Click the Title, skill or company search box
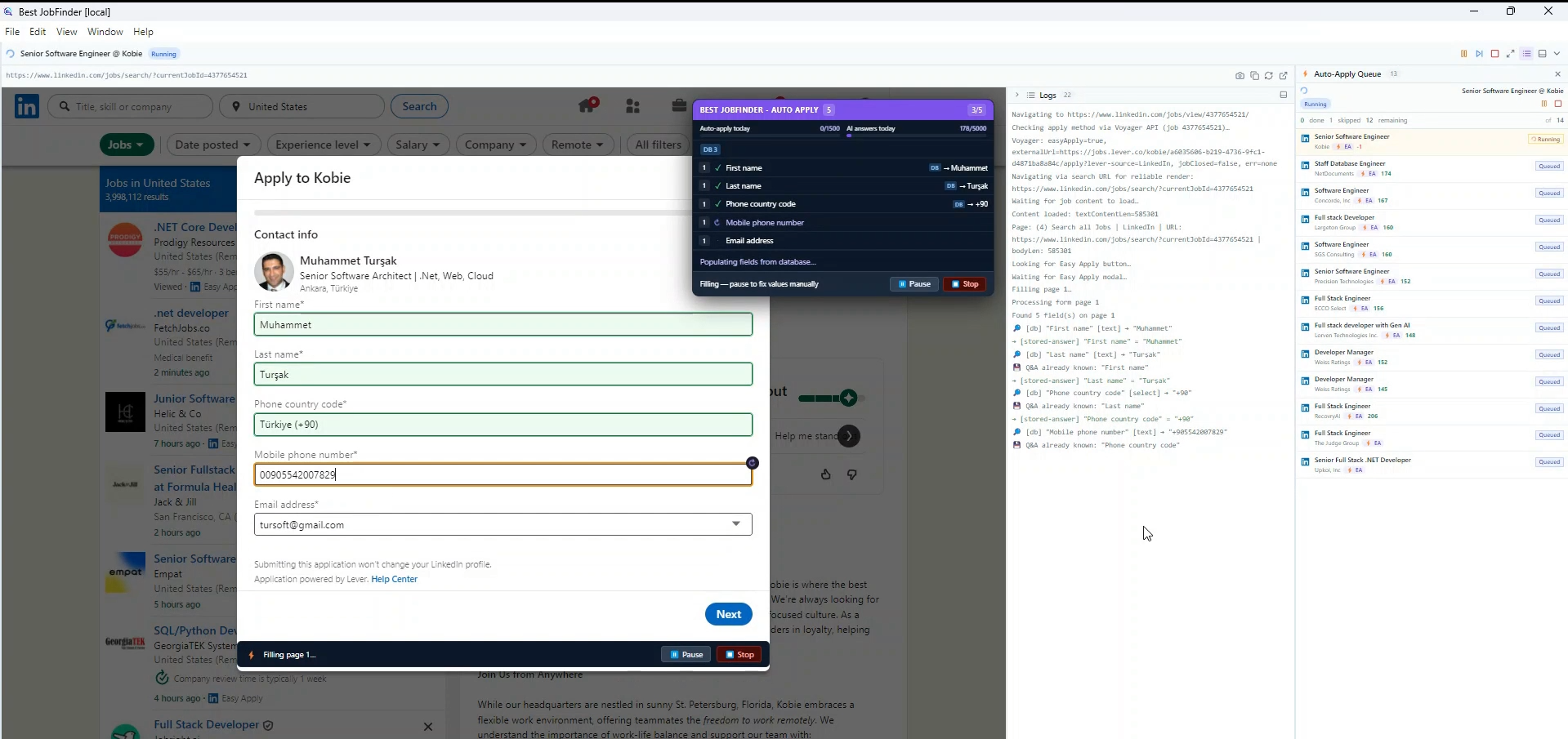The height and width of the screenshot is (739, 1568). [131, 106]
